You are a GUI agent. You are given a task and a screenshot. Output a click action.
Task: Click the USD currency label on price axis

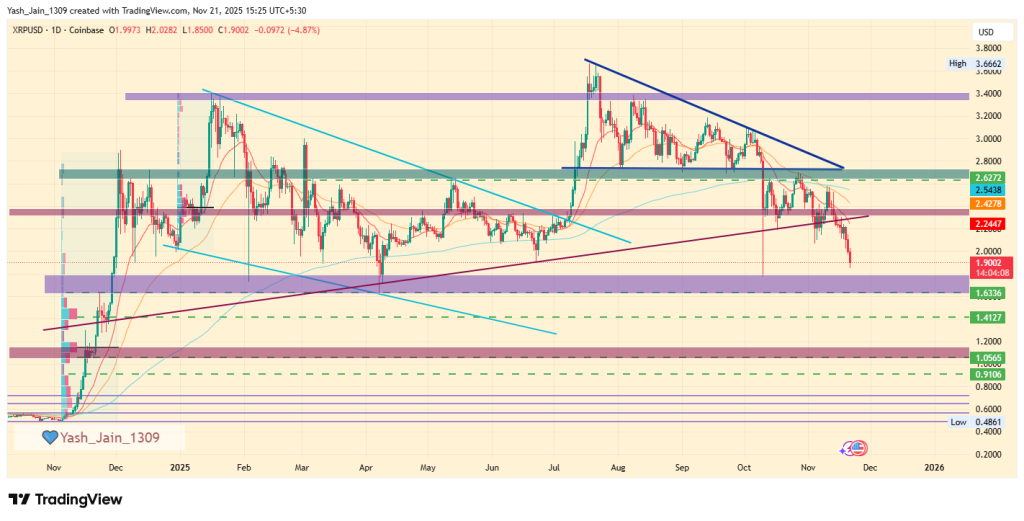[x=985, y=33]
